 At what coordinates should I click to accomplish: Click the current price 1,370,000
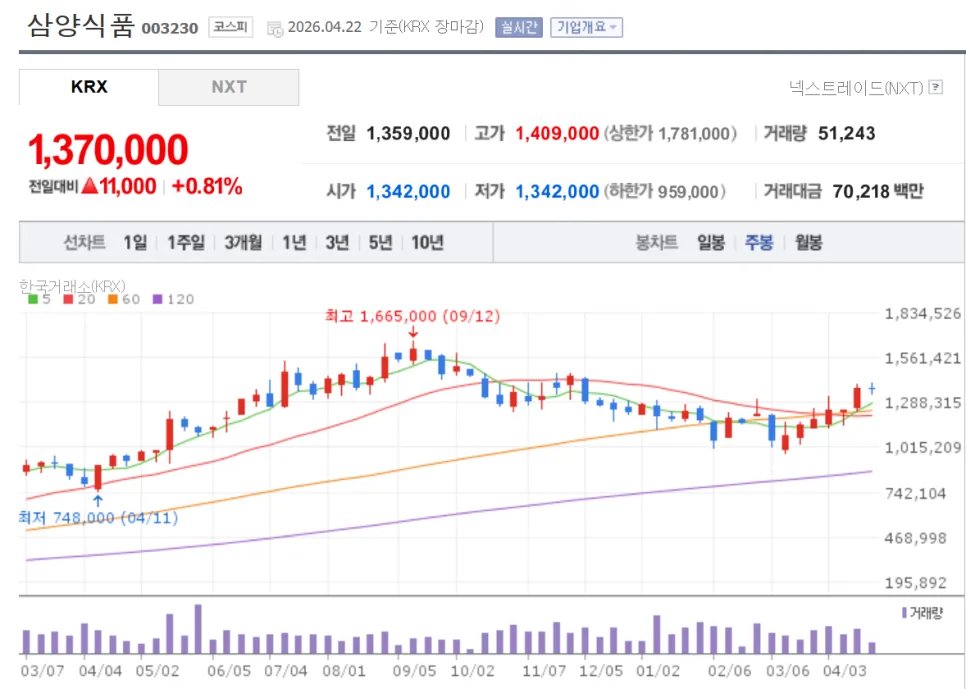[108, 150]
